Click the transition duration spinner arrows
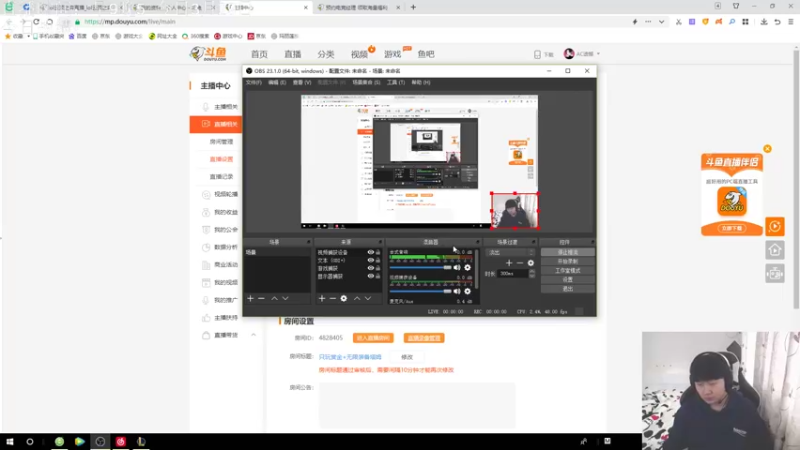 532,274
